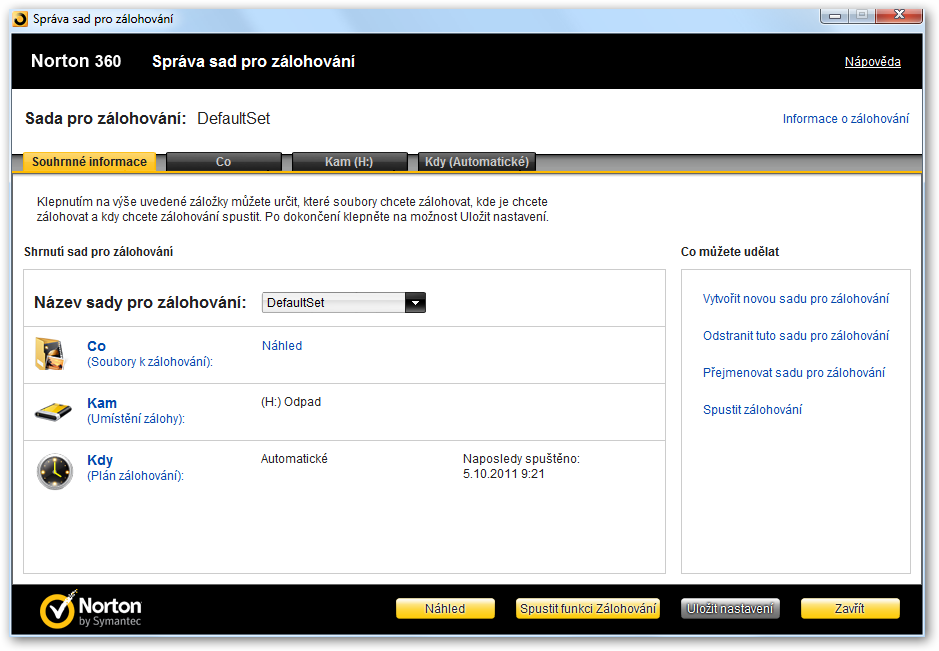Viewport: 939px width, 651px height.
Task: Switch to the Souhrnné informace tab
Action: click(89, 162)
